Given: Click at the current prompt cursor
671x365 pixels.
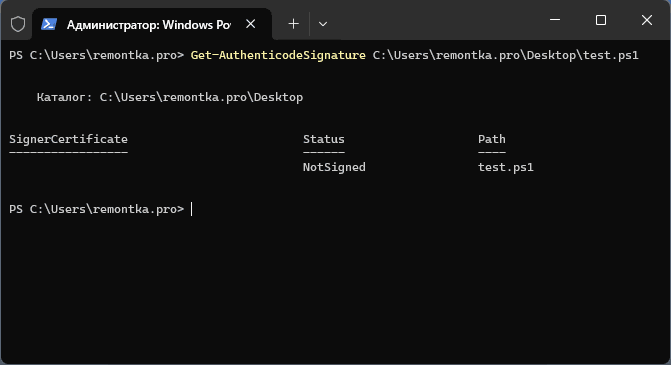Looking at the screenshot, I should tap(192, 209).
